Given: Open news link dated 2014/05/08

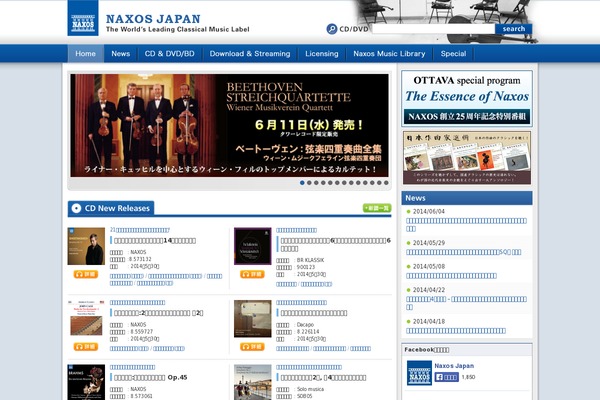Looking at the screenshot, I should click(x=451, y=276).
